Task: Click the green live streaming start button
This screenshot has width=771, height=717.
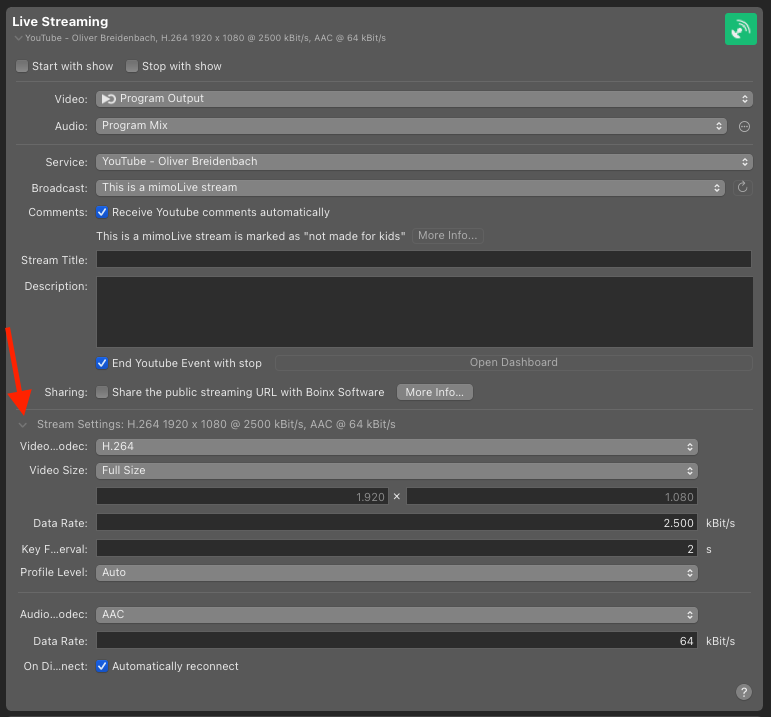Action: 741,29
